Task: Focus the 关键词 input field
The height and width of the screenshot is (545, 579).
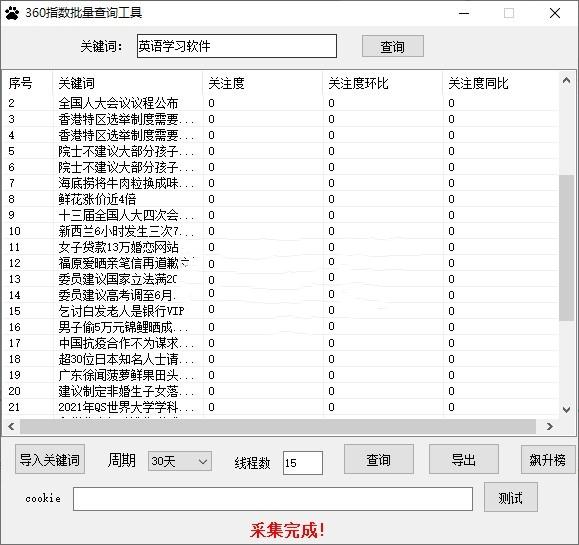Action: (x=237, y=46)
